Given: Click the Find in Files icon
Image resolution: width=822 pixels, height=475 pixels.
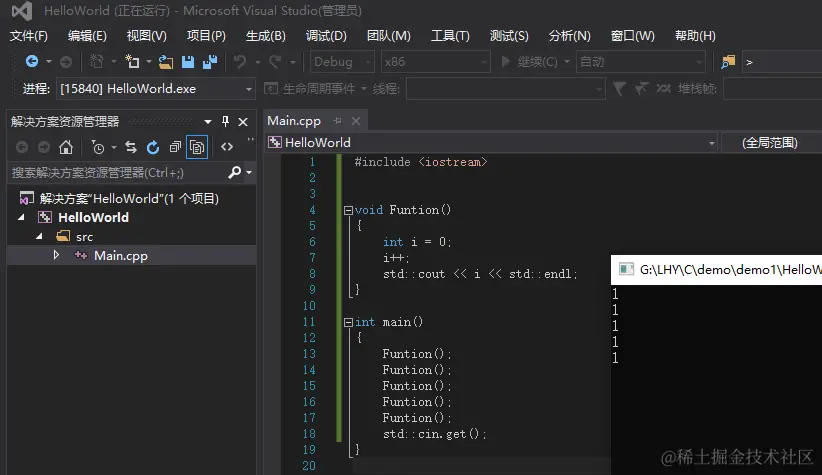Looking at the screenshot, I should [x=728, y=62].
